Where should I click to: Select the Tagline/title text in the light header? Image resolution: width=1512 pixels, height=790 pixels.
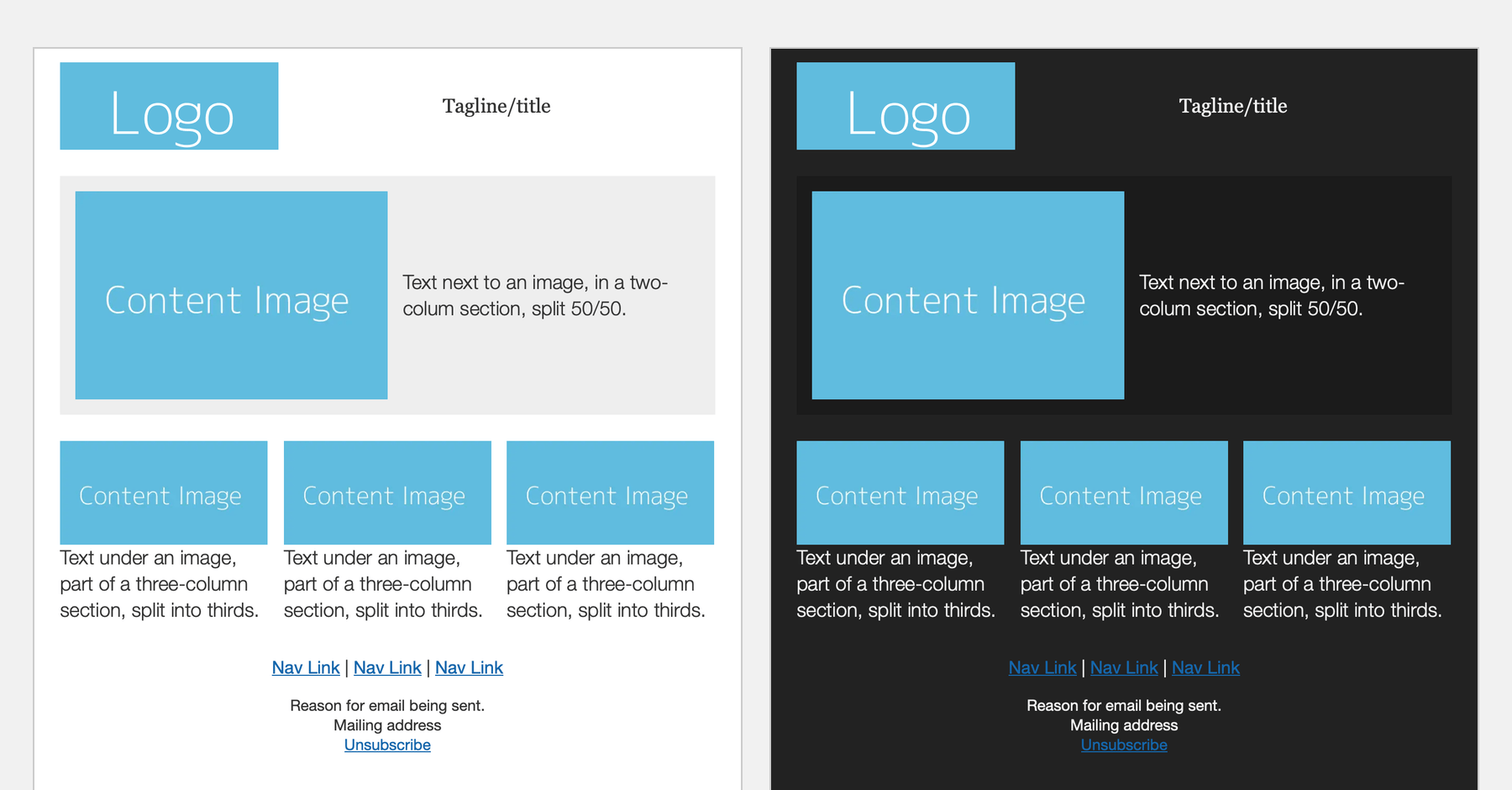[x=496, y=106]
